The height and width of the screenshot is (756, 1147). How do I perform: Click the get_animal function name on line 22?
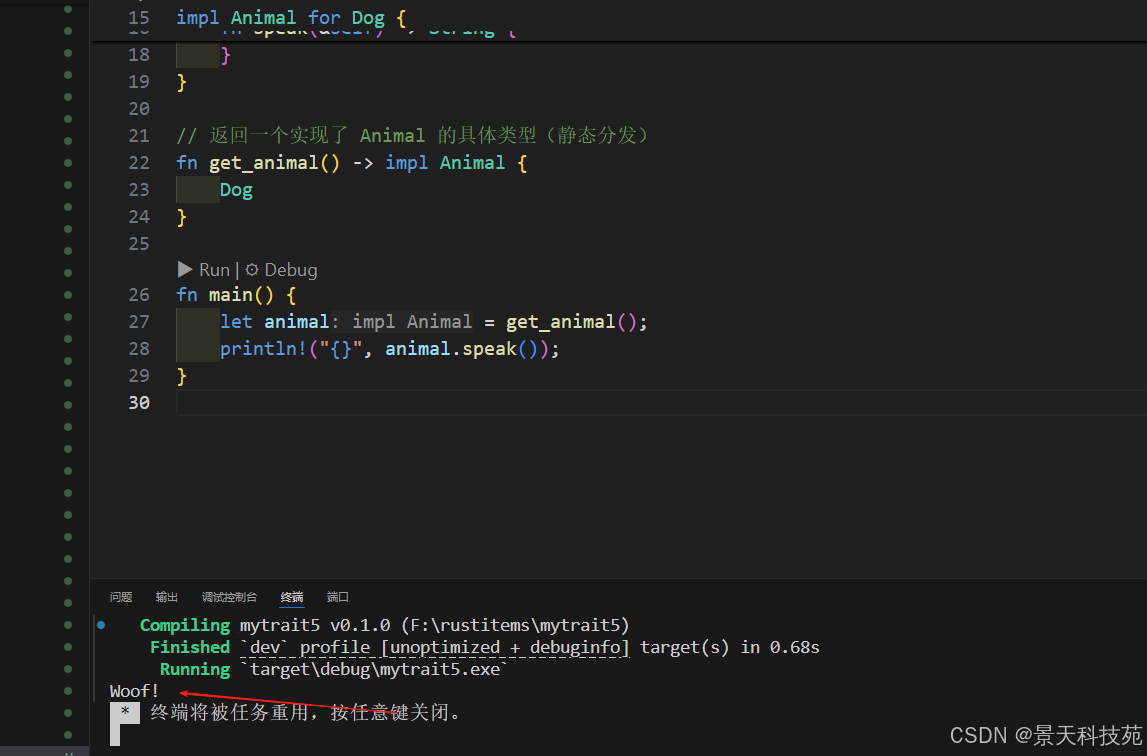[x=263, y=162]
